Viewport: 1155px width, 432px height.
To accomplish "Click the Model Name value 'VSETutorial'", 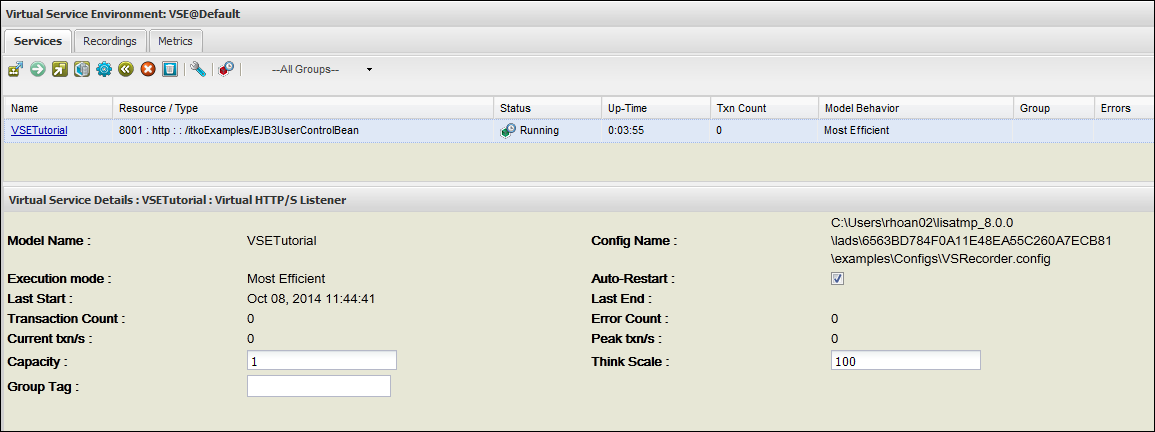I will [x=282, y=240].
